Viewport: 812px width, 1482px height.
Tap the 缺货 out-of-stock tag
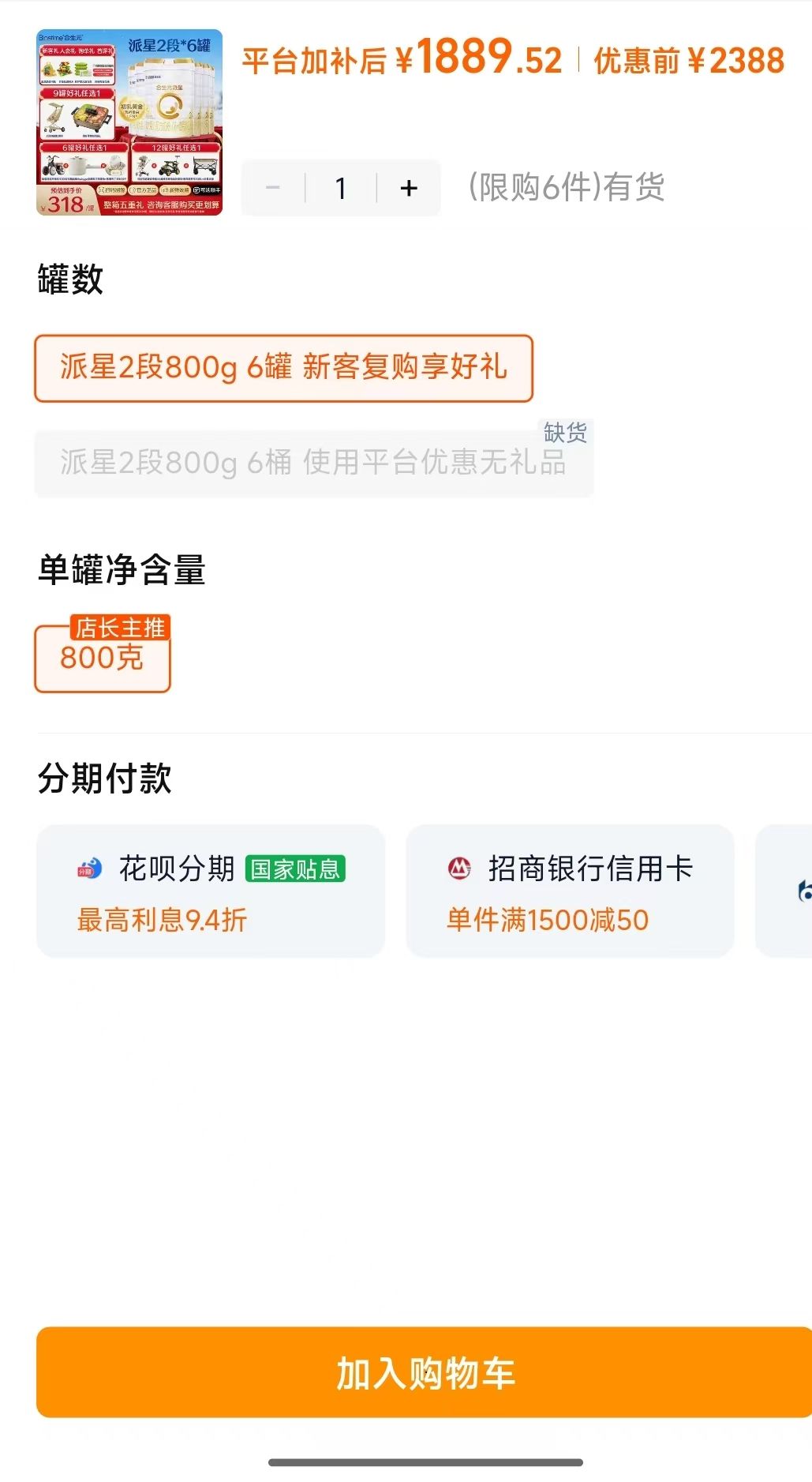click(x=565, y=432)
